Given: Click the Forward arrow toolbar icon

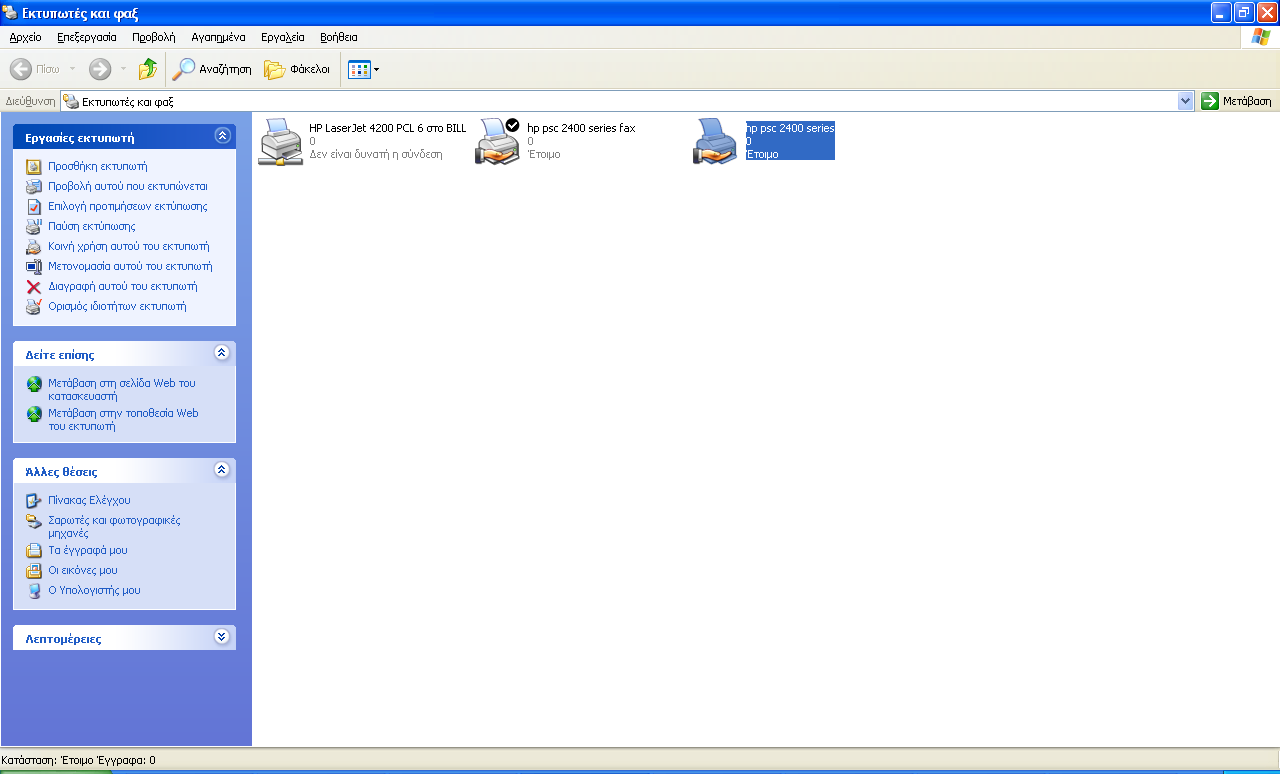Looking at the screenshot, I should coord(100,69).
